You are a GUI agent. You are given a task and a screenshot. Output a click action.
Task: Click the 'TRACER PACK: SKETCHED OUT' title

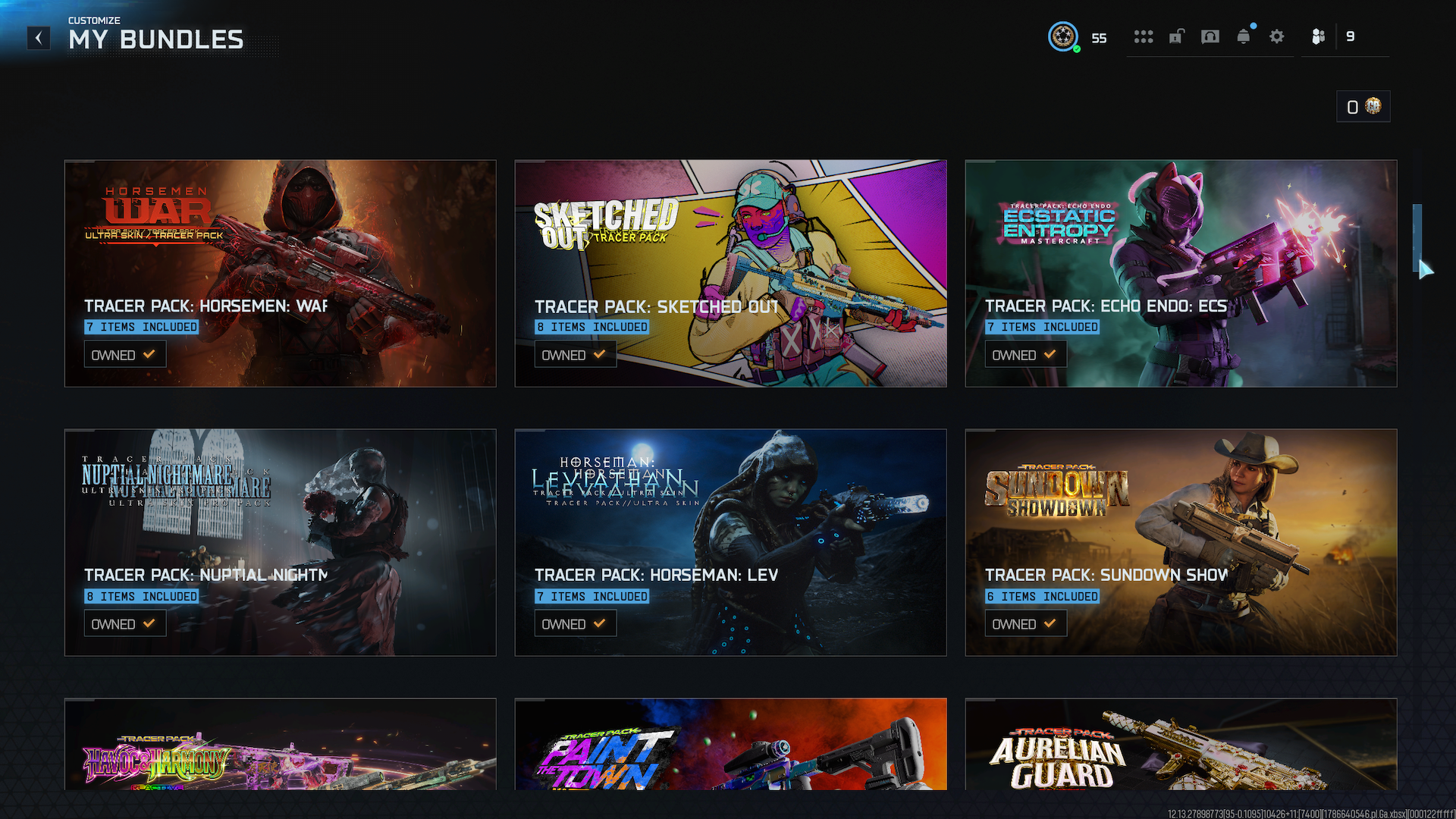pos(657,306)
